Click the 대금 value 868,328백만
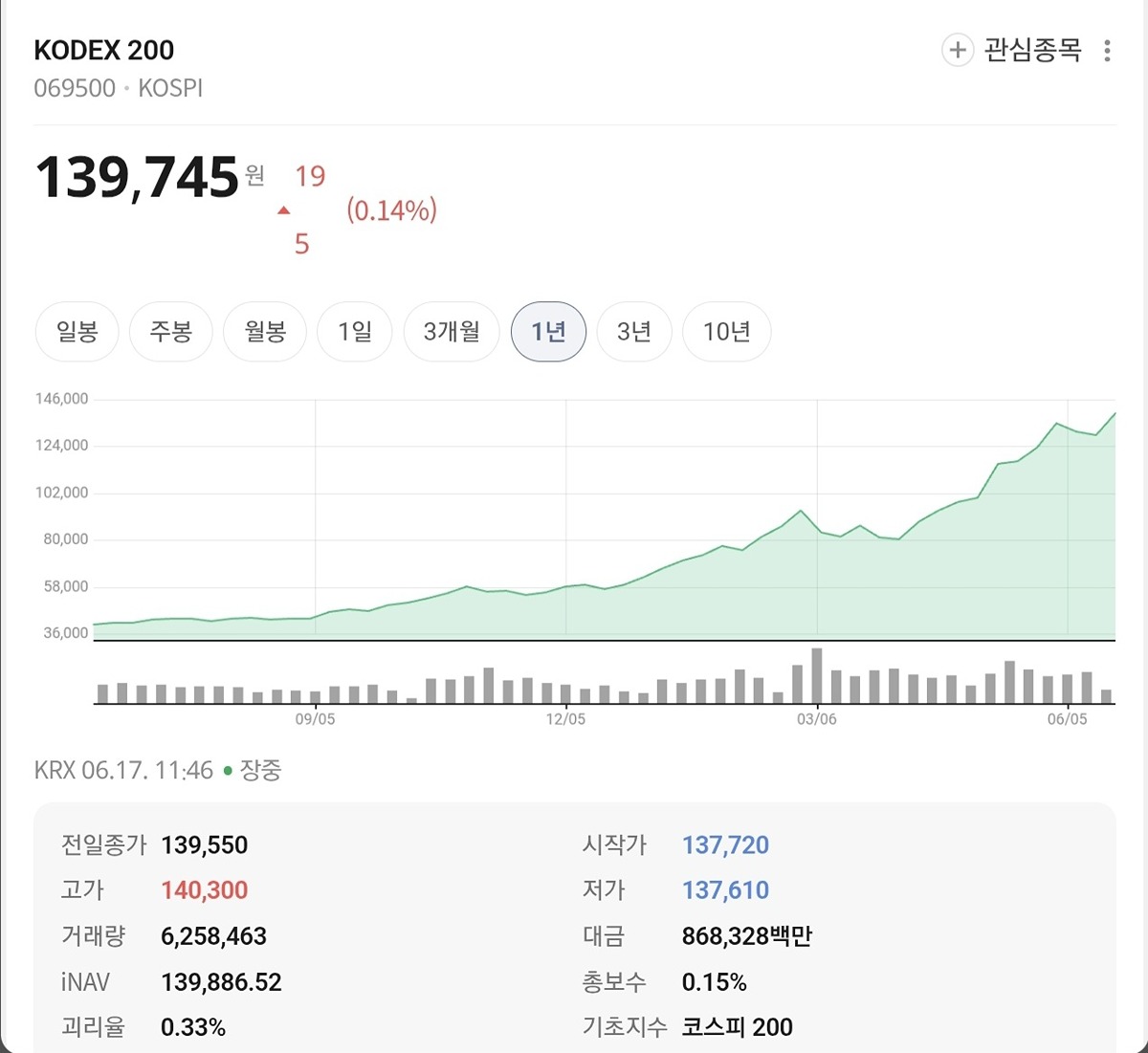 [746, 936]
